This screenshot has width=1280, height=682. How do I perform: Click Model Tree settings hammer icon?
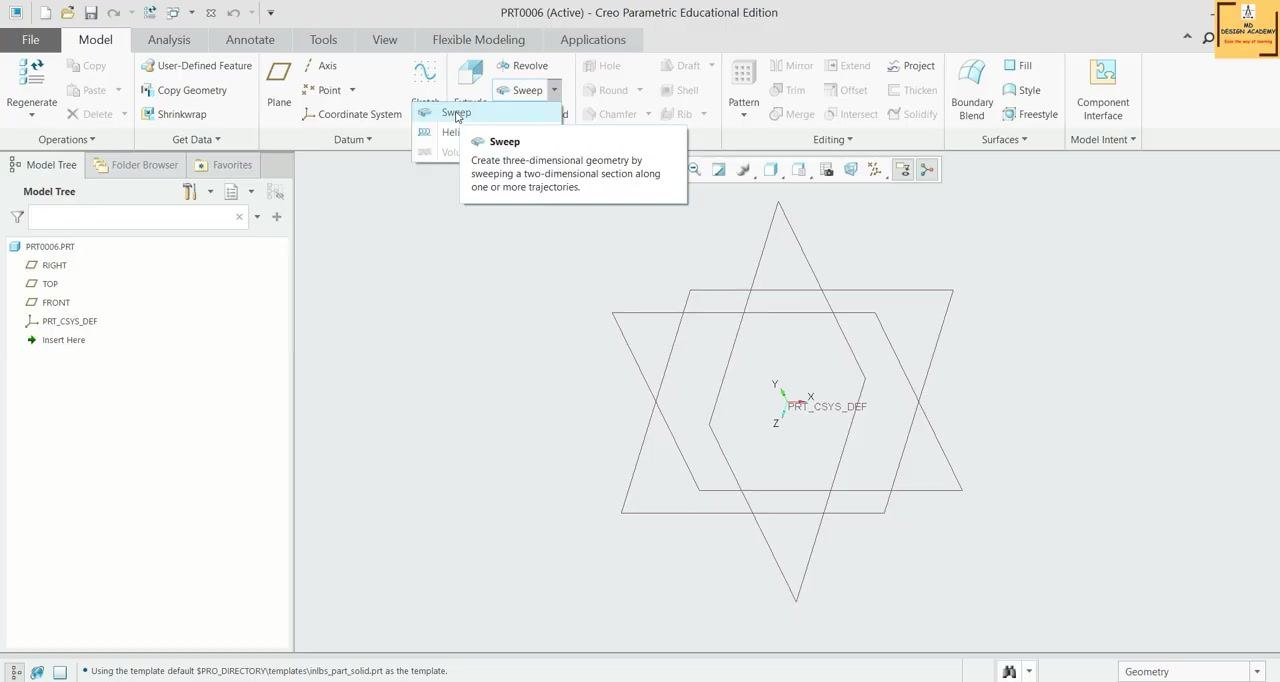click(189, 192)
